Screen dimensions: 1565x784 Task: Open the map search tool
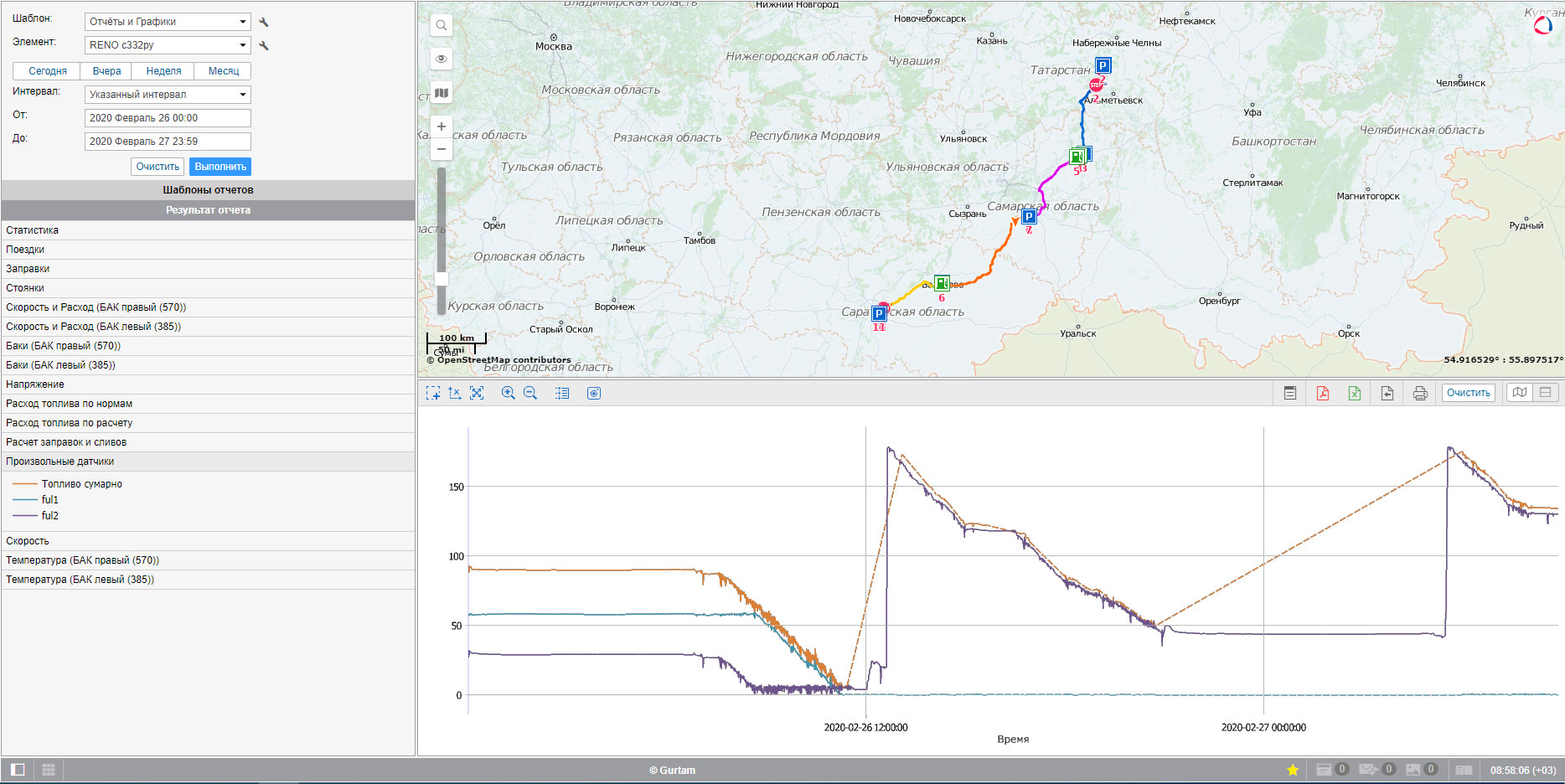coord(442,25)
